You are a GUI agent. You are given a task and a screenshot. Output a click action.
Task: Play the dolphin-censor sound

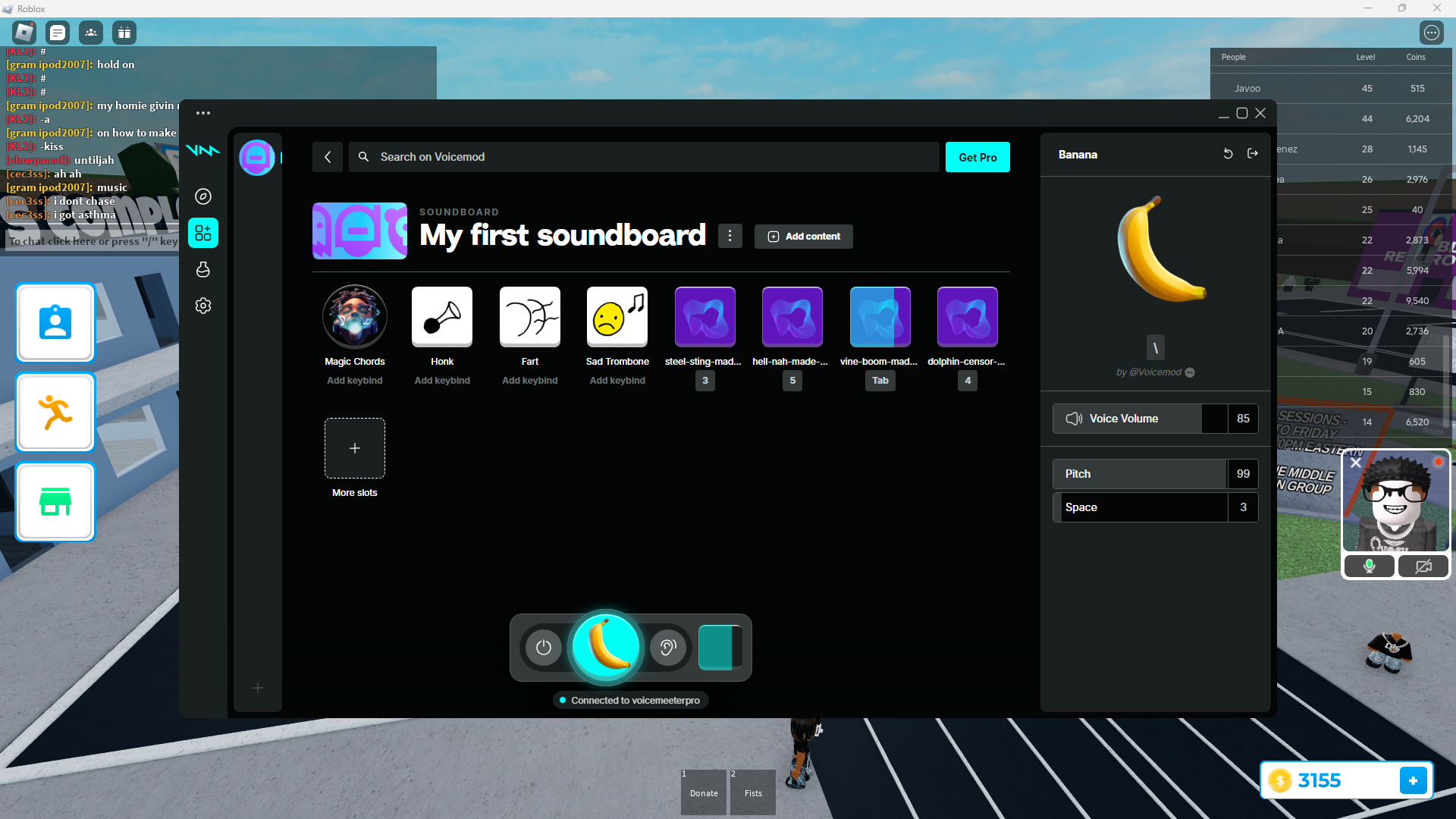coord(968,316)
